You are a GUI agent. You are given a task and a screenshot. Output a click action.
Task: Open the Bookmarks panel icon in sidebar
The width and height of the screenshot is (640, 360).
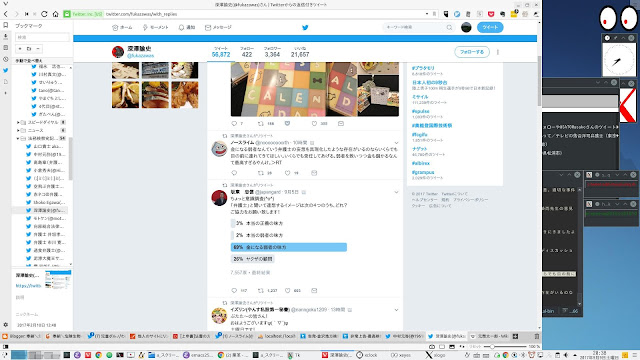coord(6,25)
